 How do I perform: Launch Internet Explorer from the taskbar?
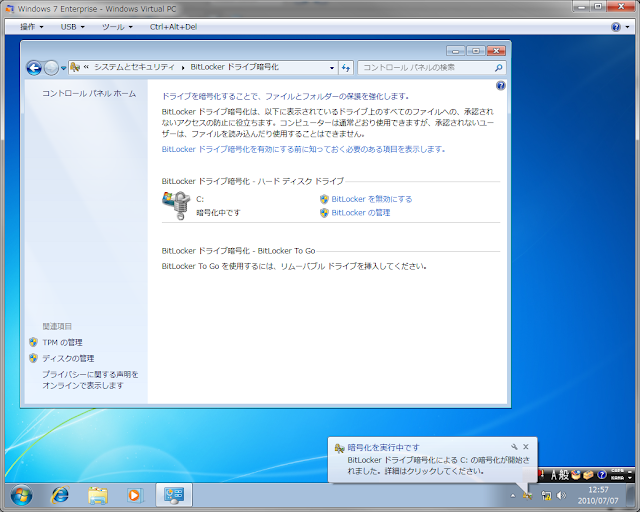click(60, 495)
